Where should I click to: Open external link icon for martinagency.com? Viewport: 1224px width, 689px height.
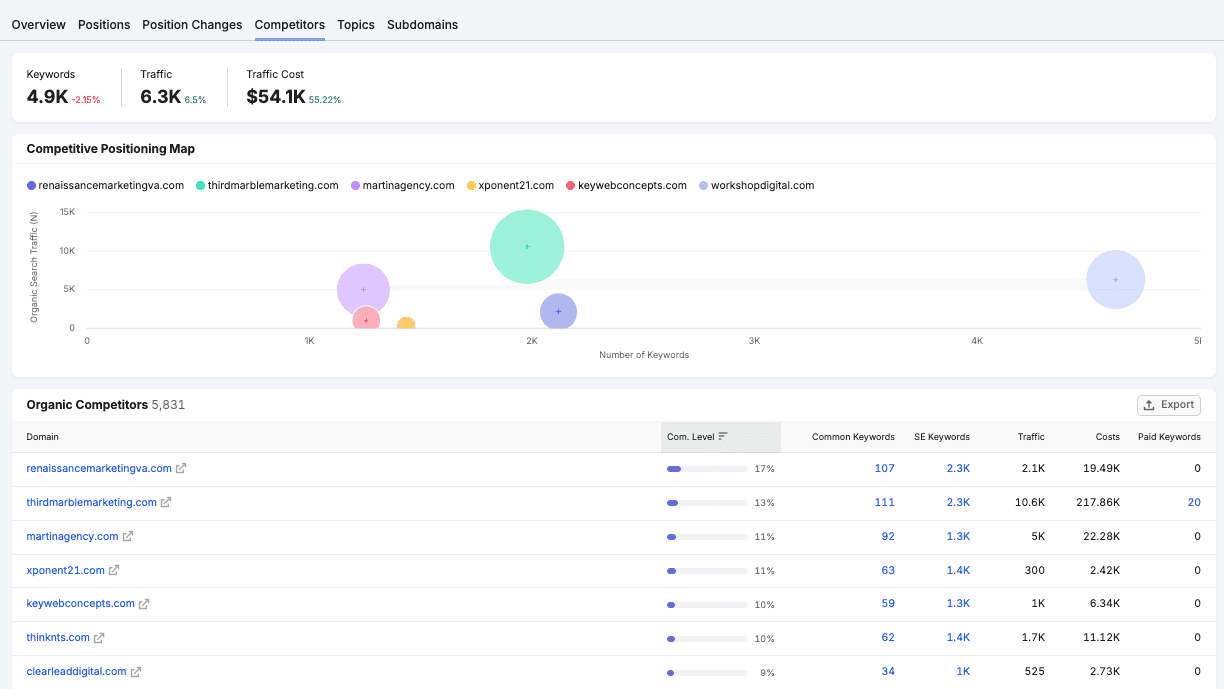[128, 536]
